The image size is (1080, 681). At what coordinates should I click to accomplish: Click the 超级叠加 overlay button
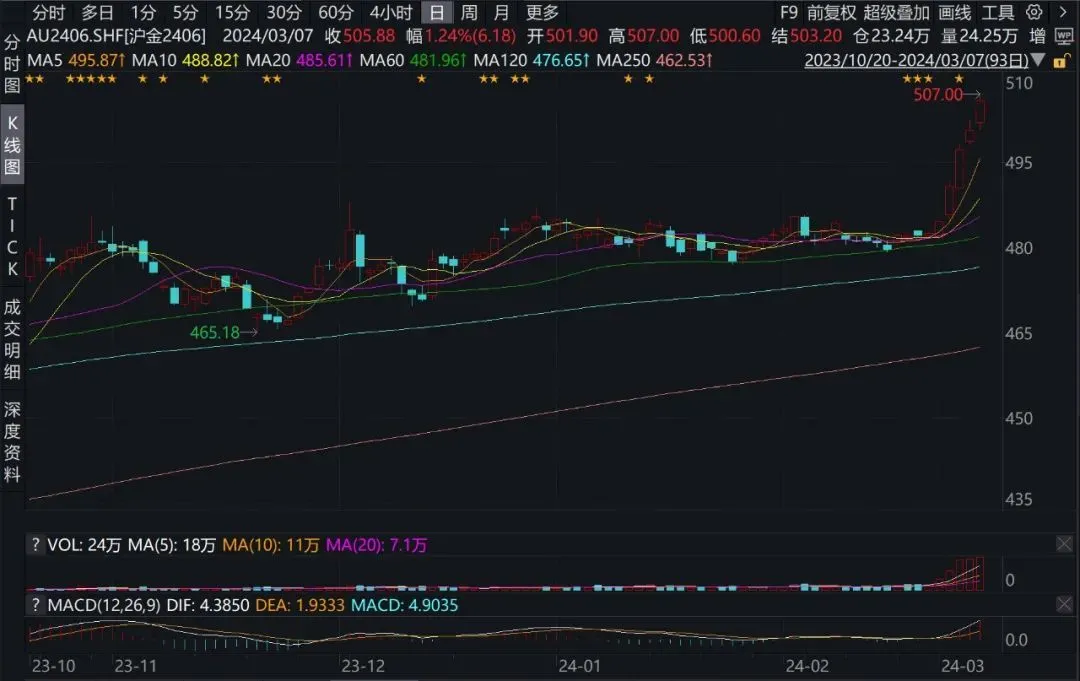(896, 13)
